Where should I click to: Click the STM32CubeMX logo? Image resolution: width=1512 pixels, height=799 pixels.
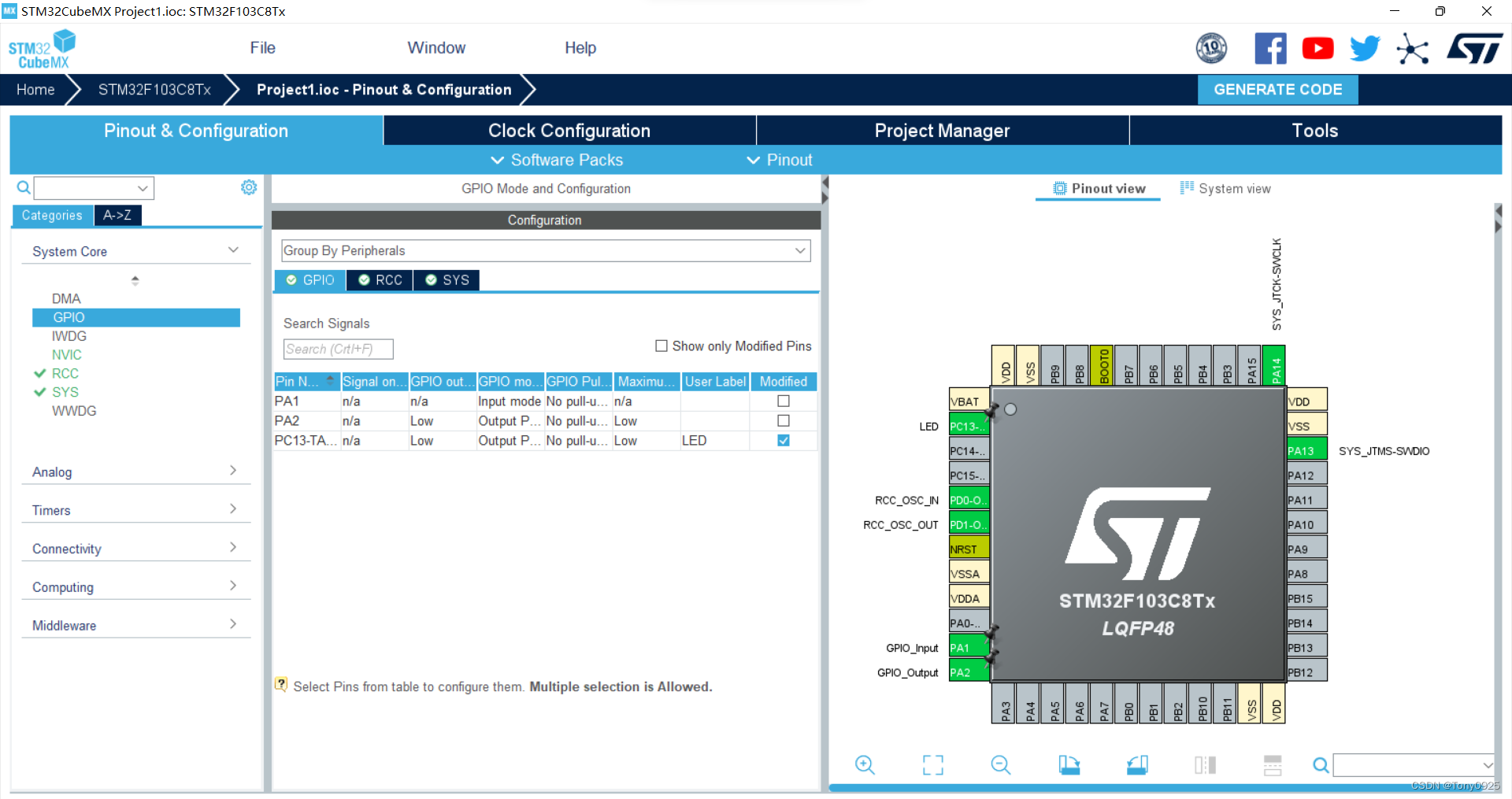point(43,49)
